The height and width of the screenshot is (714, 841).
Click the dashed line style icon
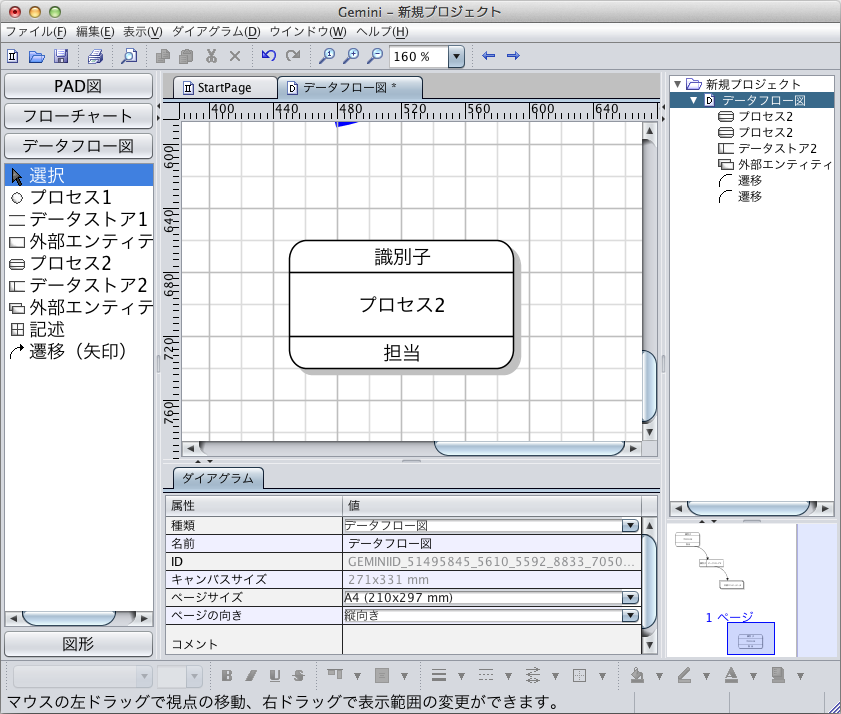coord(486,675)
